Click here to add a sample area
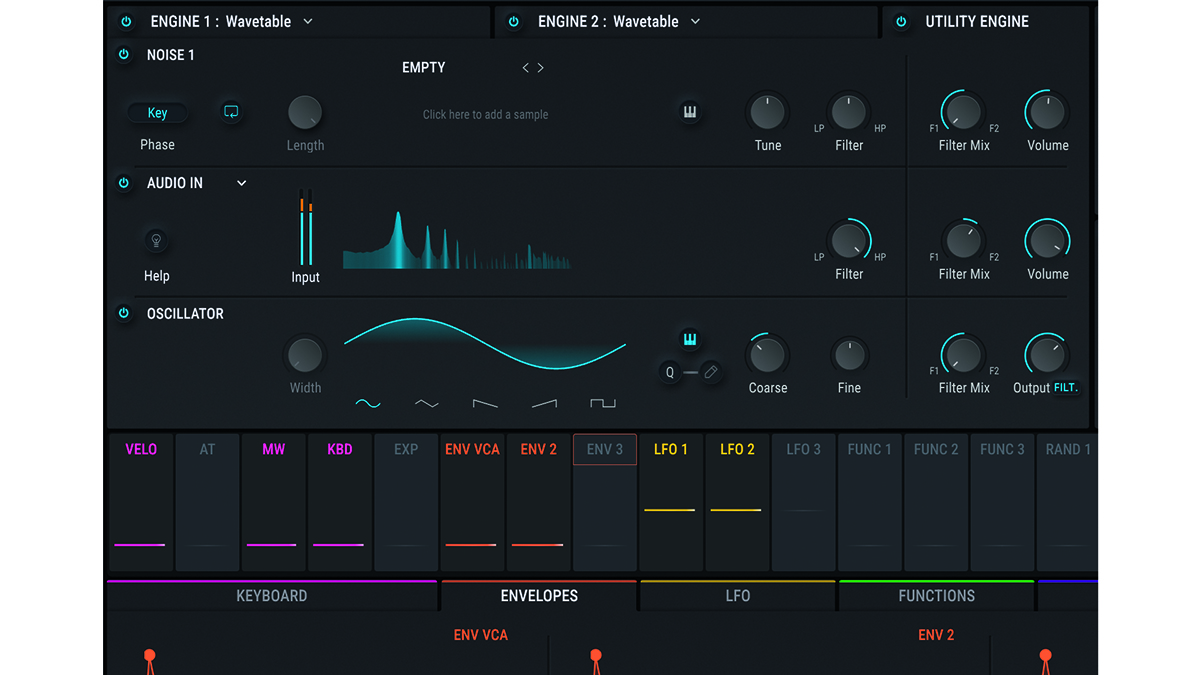 coord(485,115)
